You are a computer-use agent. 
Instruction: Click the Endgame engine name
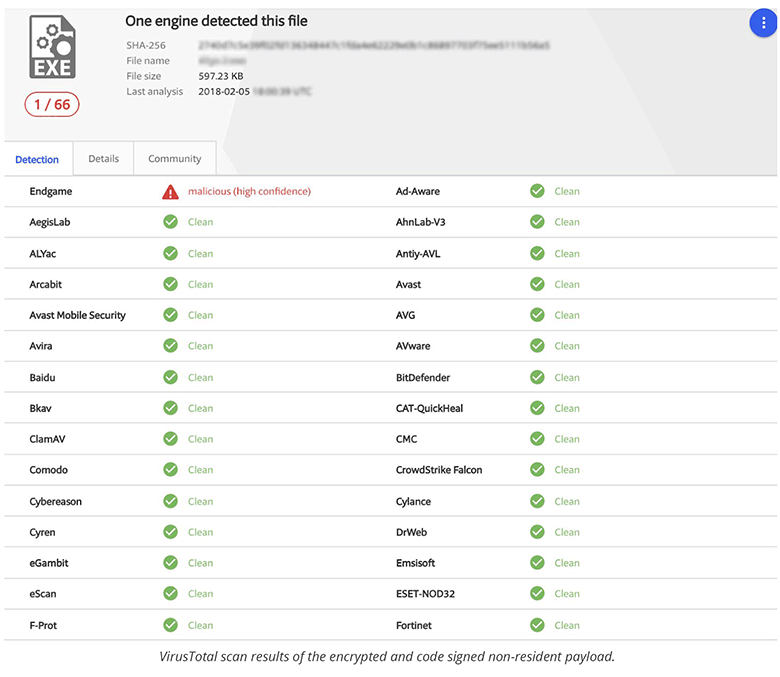tap(51, 191)
